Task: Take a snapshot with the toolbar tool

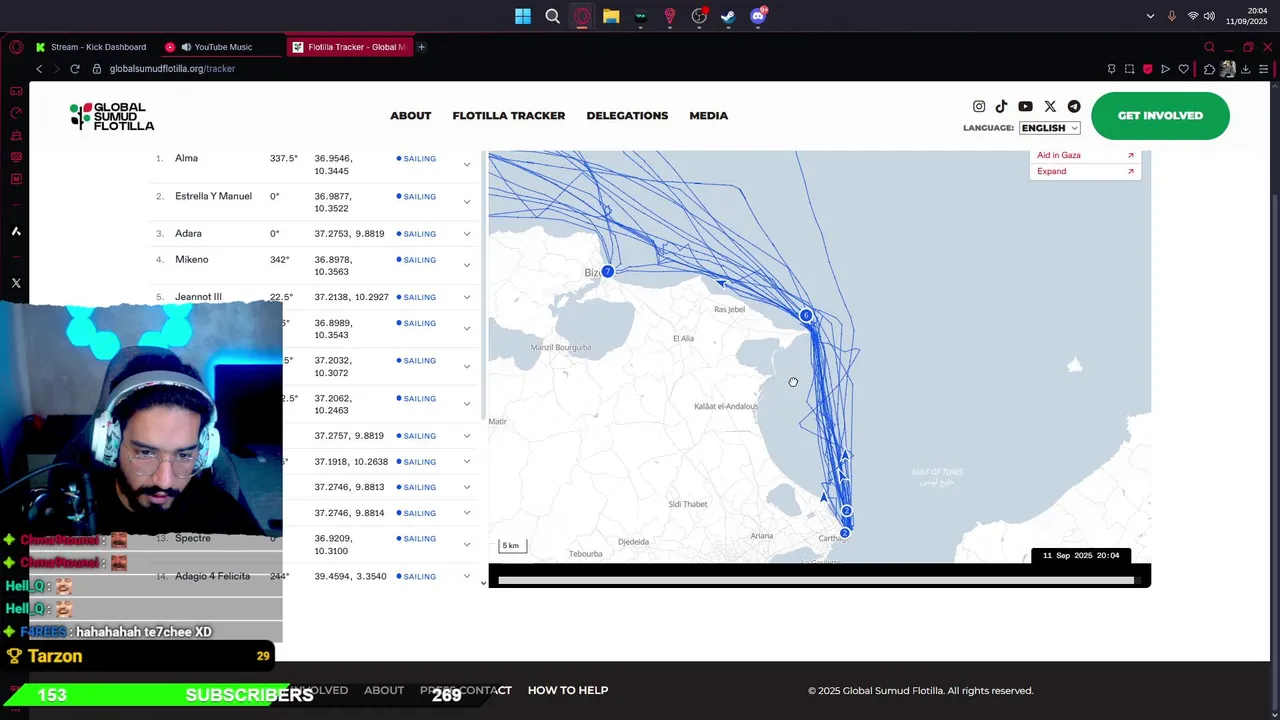Action: click(x=1129, y=69)
